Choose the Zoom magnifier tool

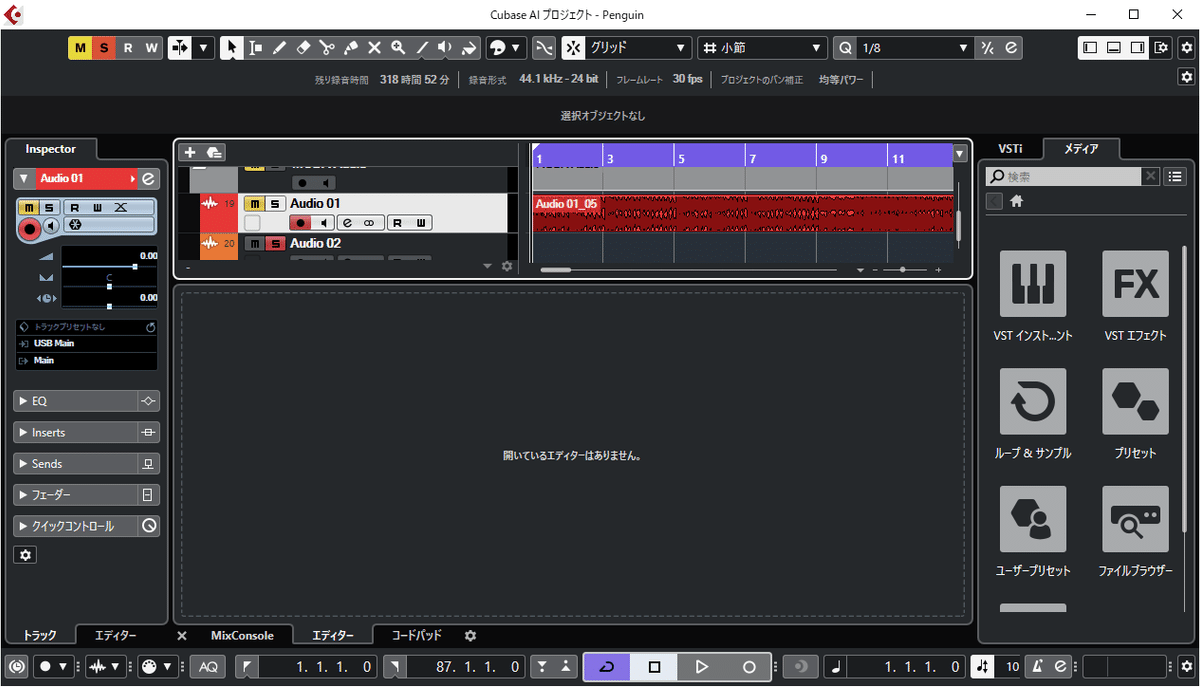click(398, 47)
